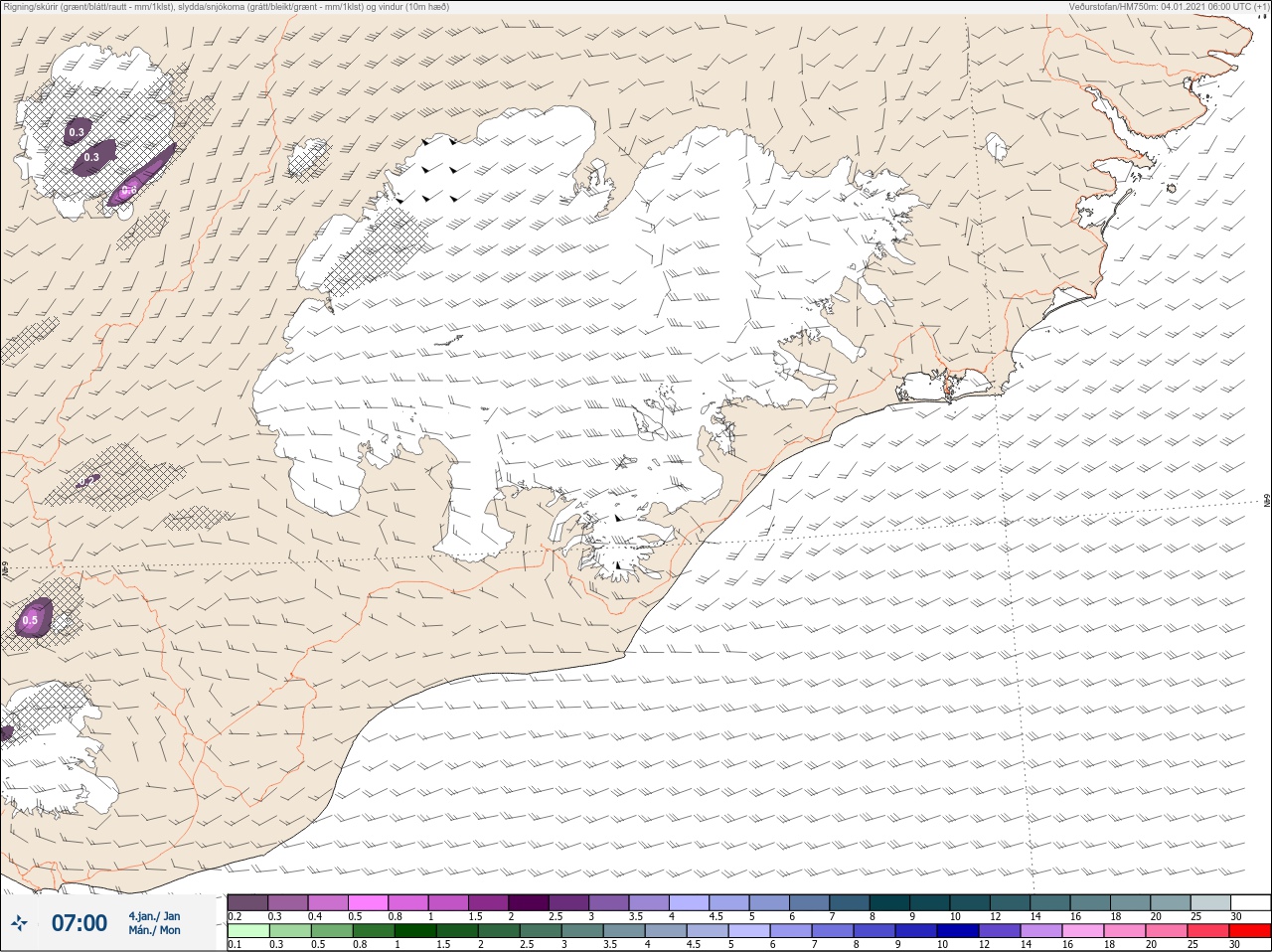
Task: Click the bright pink 0.5 swatch in upper legend
Action: pyautogui.click(x=368, y=902)
